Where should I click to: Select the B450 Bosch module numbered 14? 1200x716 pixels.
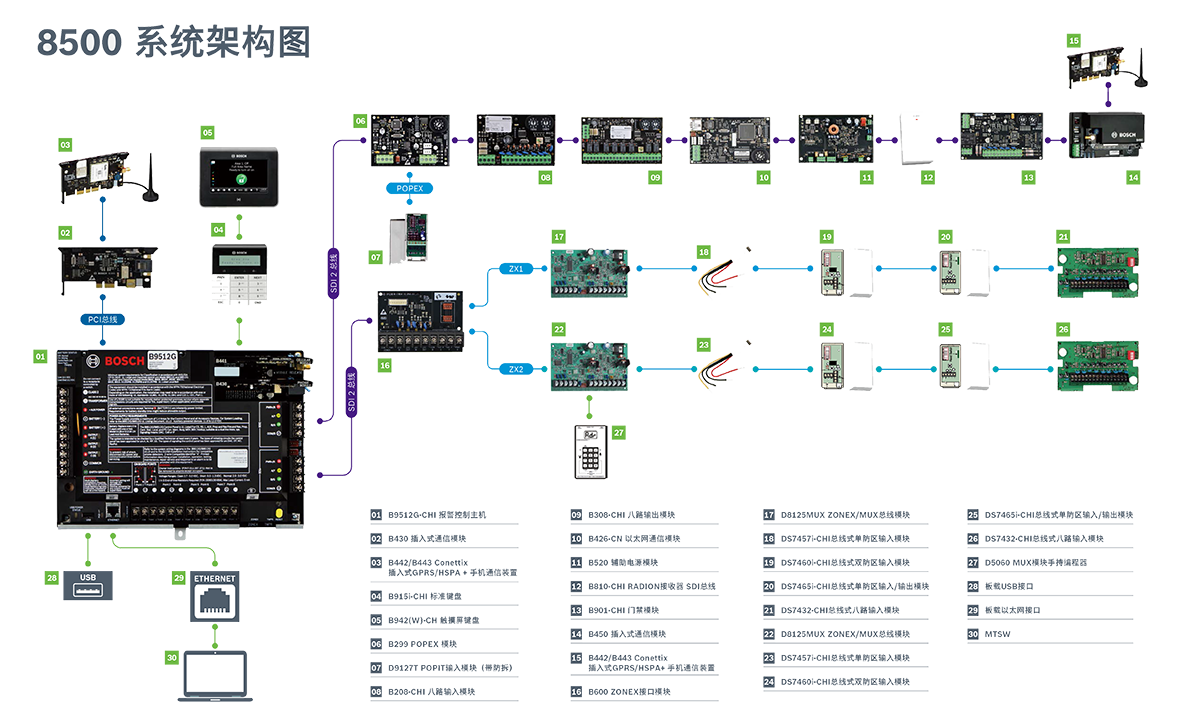click(1106, 137)
